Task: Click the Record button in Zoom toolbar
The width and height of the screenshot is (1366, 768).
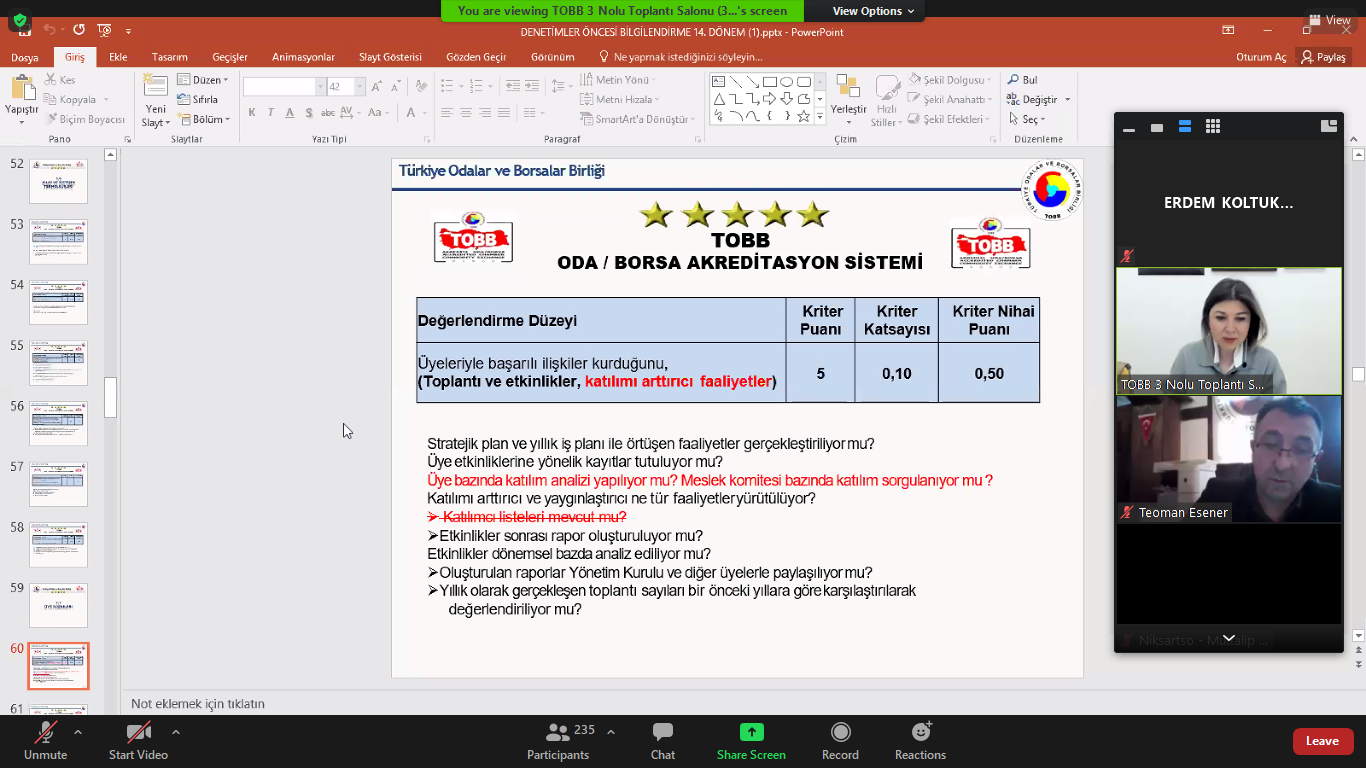Action: [x=840, y=740]
